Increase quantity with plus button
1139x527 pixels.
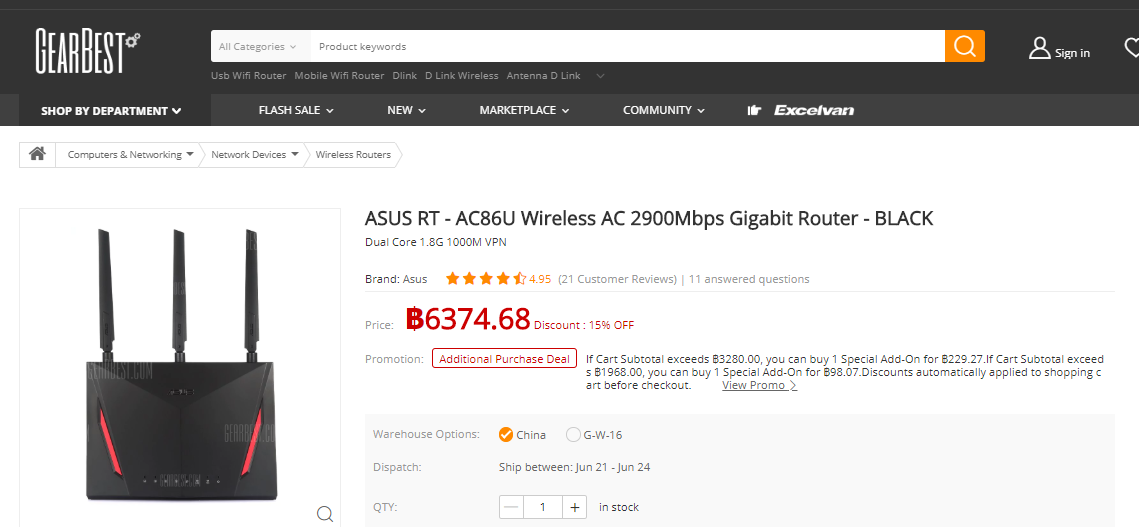(575, 507)
